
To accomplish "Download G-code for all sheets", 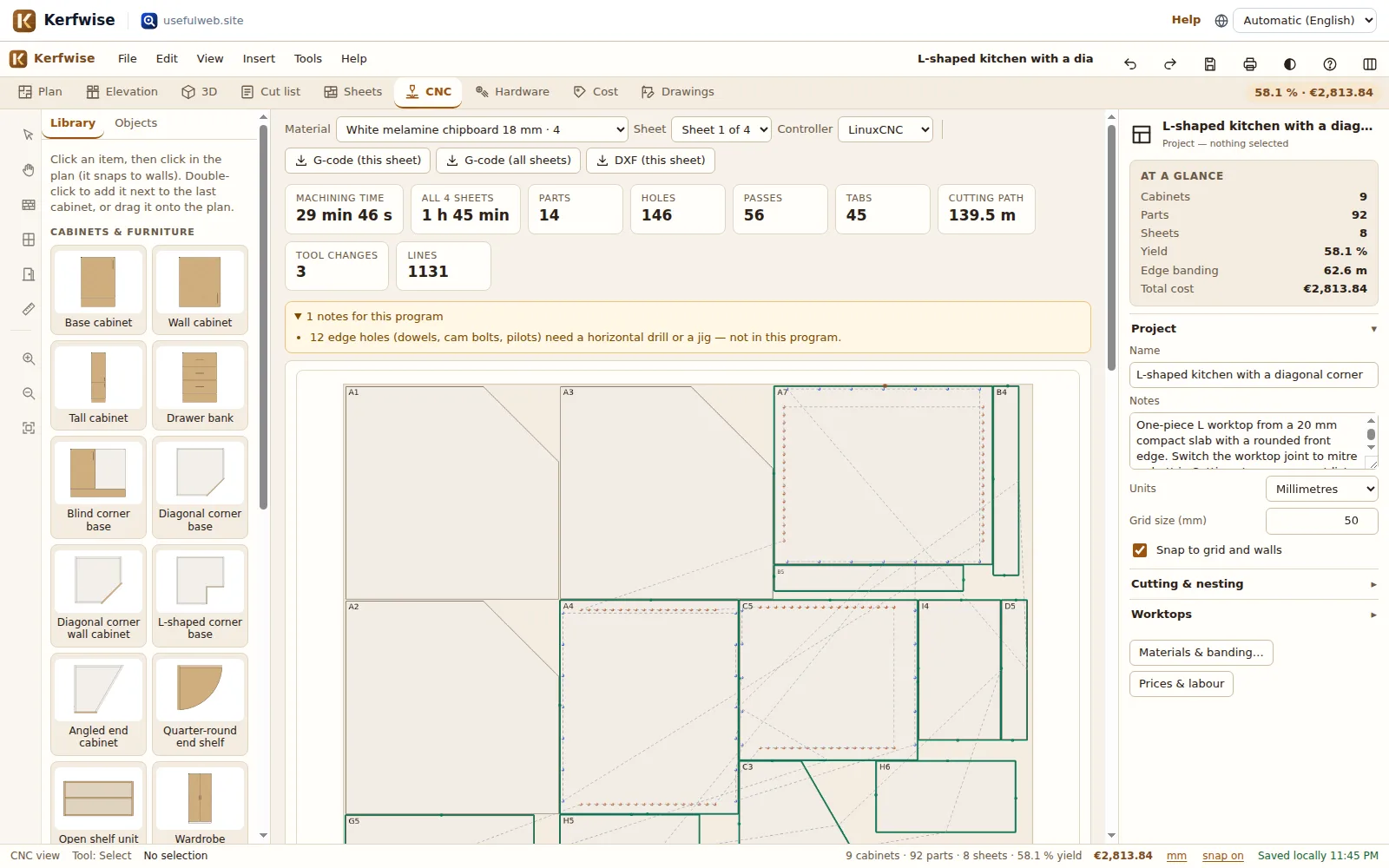I will (x=509, y=161).
